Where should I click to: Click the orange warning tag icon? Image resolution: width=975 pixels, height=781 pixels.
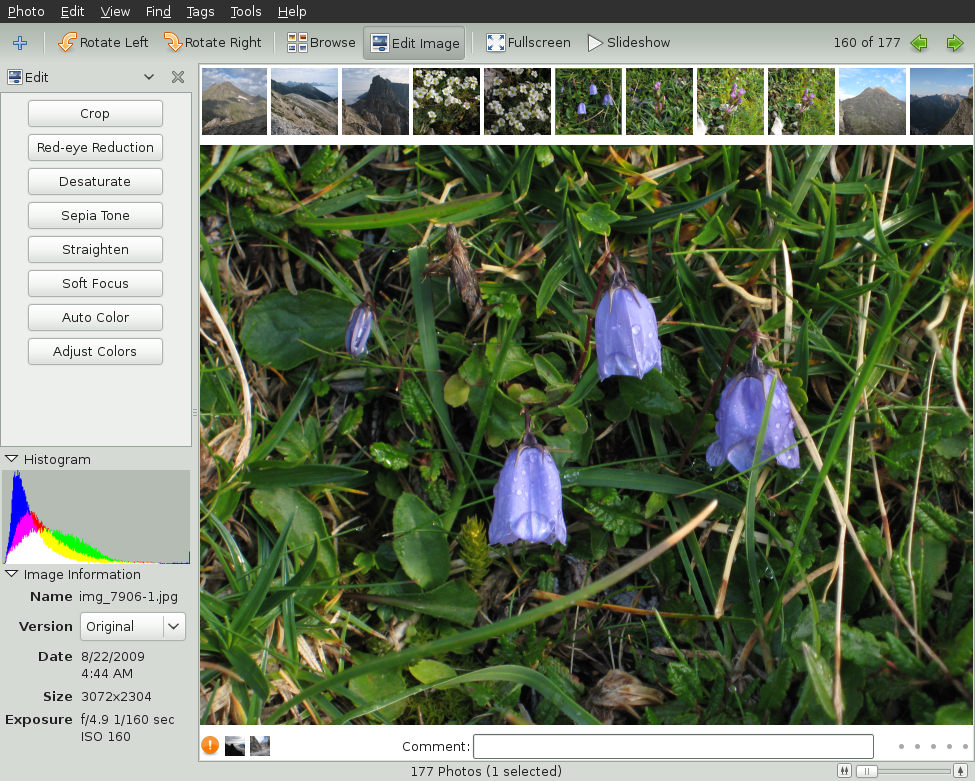(210, 745)
